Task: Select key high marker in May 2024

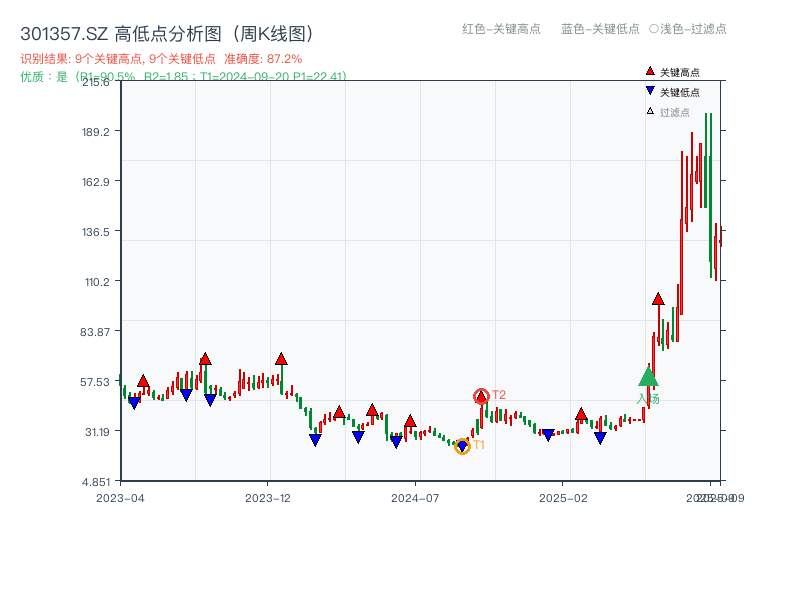Action: [x=372, y=410]
